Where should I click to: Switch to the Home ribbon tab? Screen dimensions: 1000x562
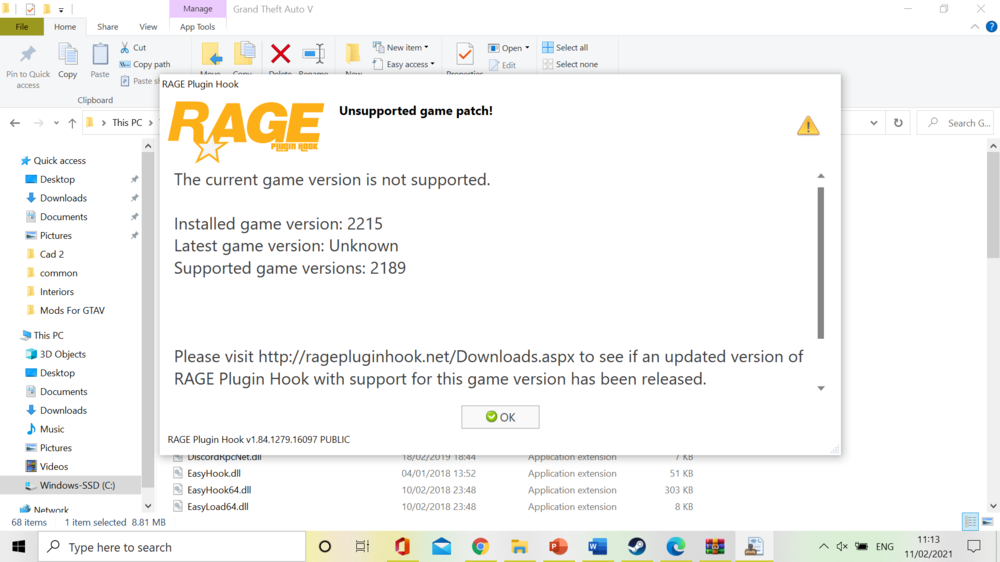(x=64, y=27)
